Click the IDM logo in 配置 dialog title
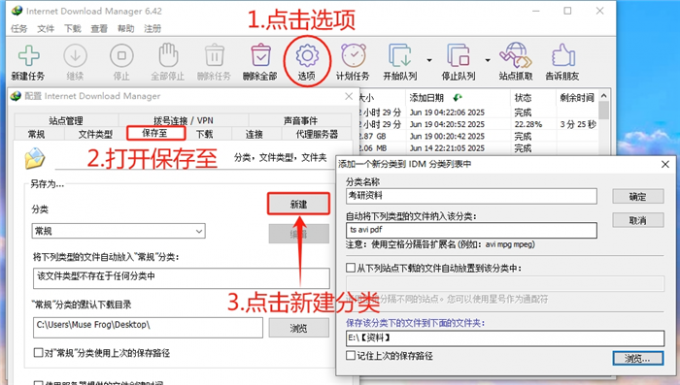680x385 pixels. (16, 96)
